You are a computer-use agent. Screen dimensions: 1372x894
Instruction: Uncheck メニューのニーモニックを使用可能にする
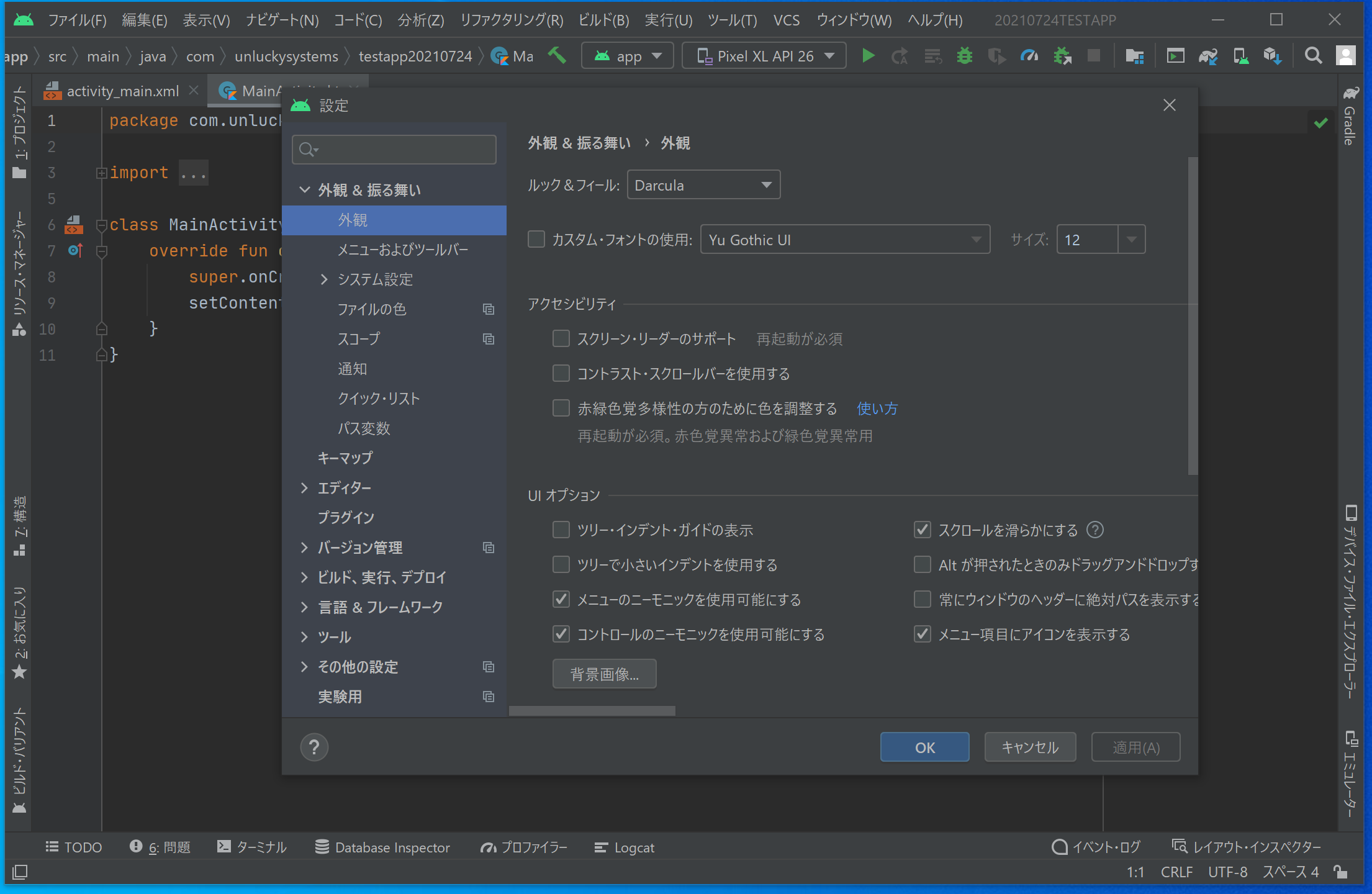[561, 599]
